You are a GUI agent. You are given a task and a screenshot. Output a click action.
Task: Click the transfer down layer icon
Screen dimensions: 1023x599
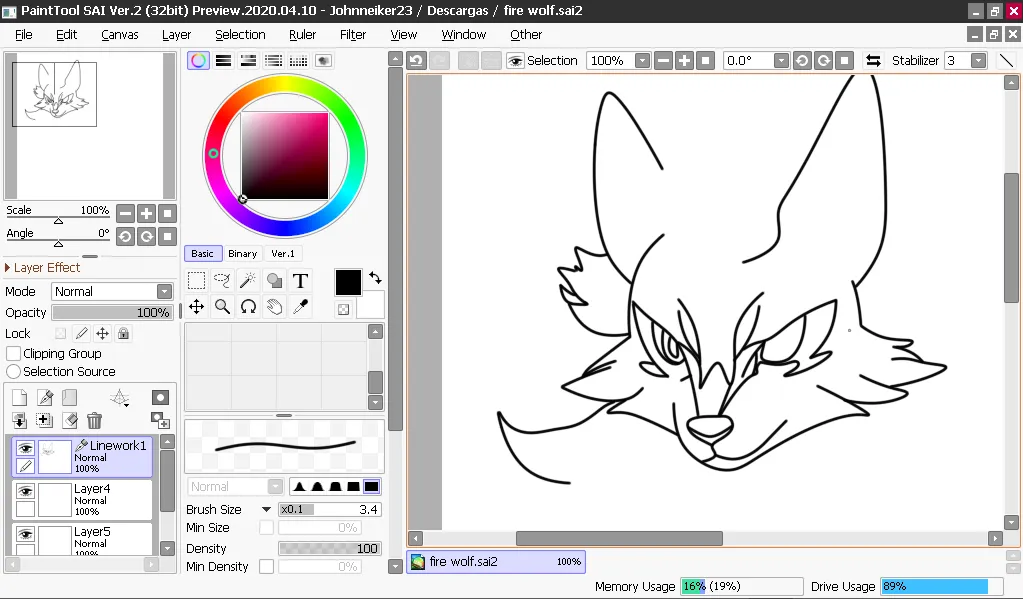pyautogui.click(x=20, y=420)
